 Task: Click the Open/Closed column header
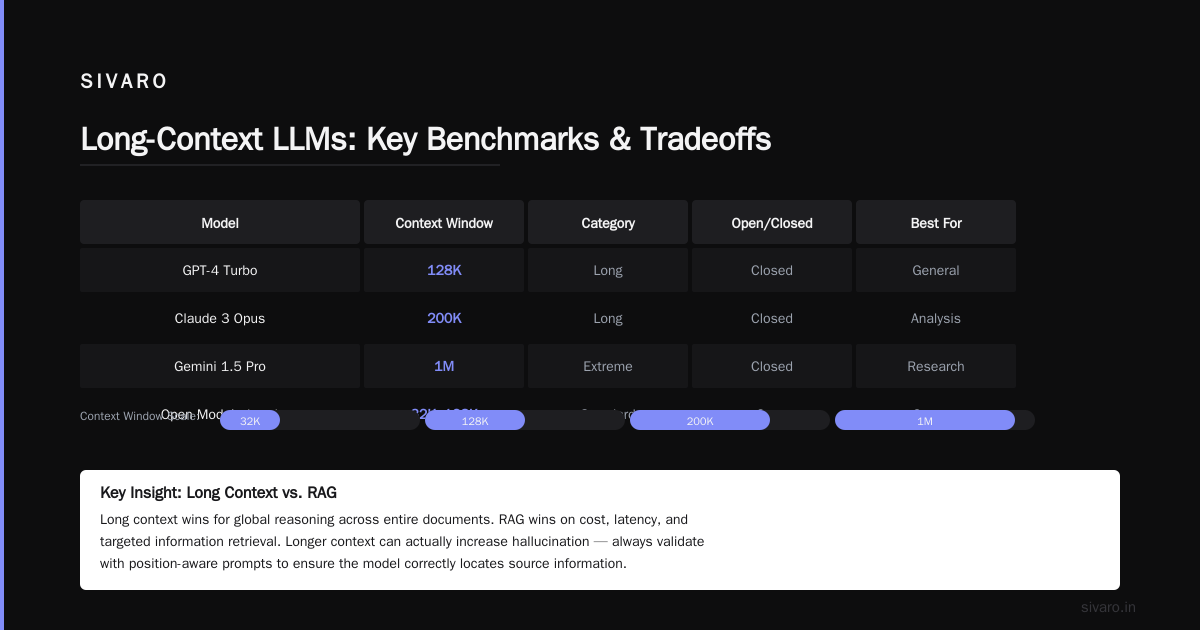772,222
